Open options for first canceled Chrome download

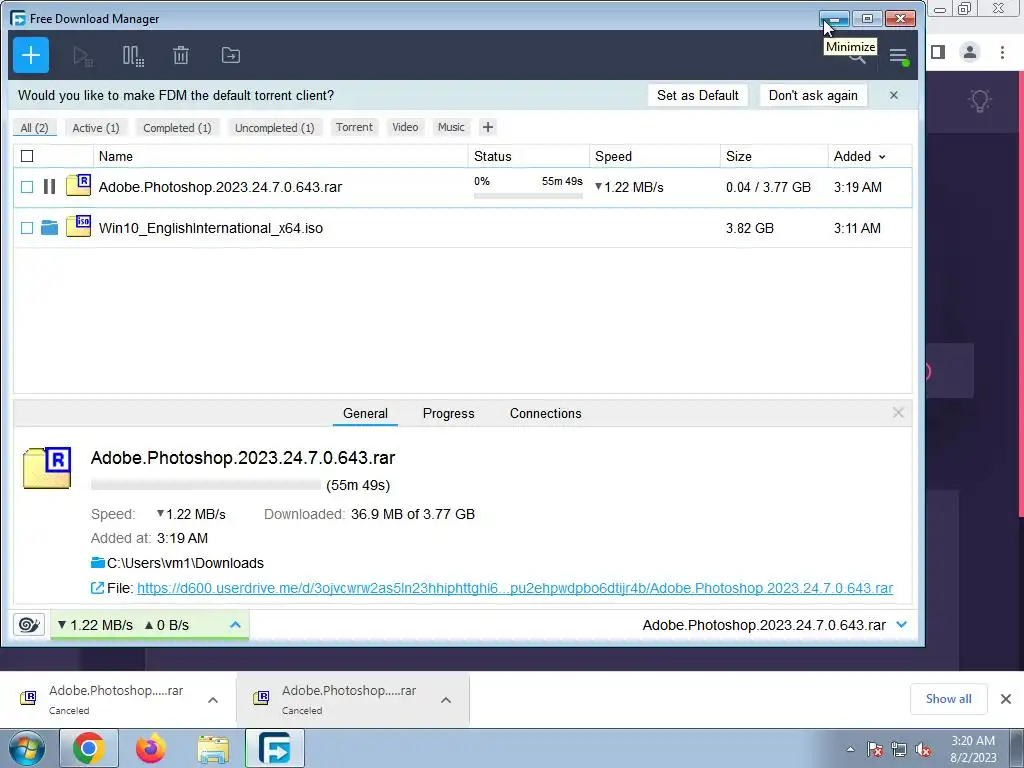pyautogui.click(x=213, y=700)
